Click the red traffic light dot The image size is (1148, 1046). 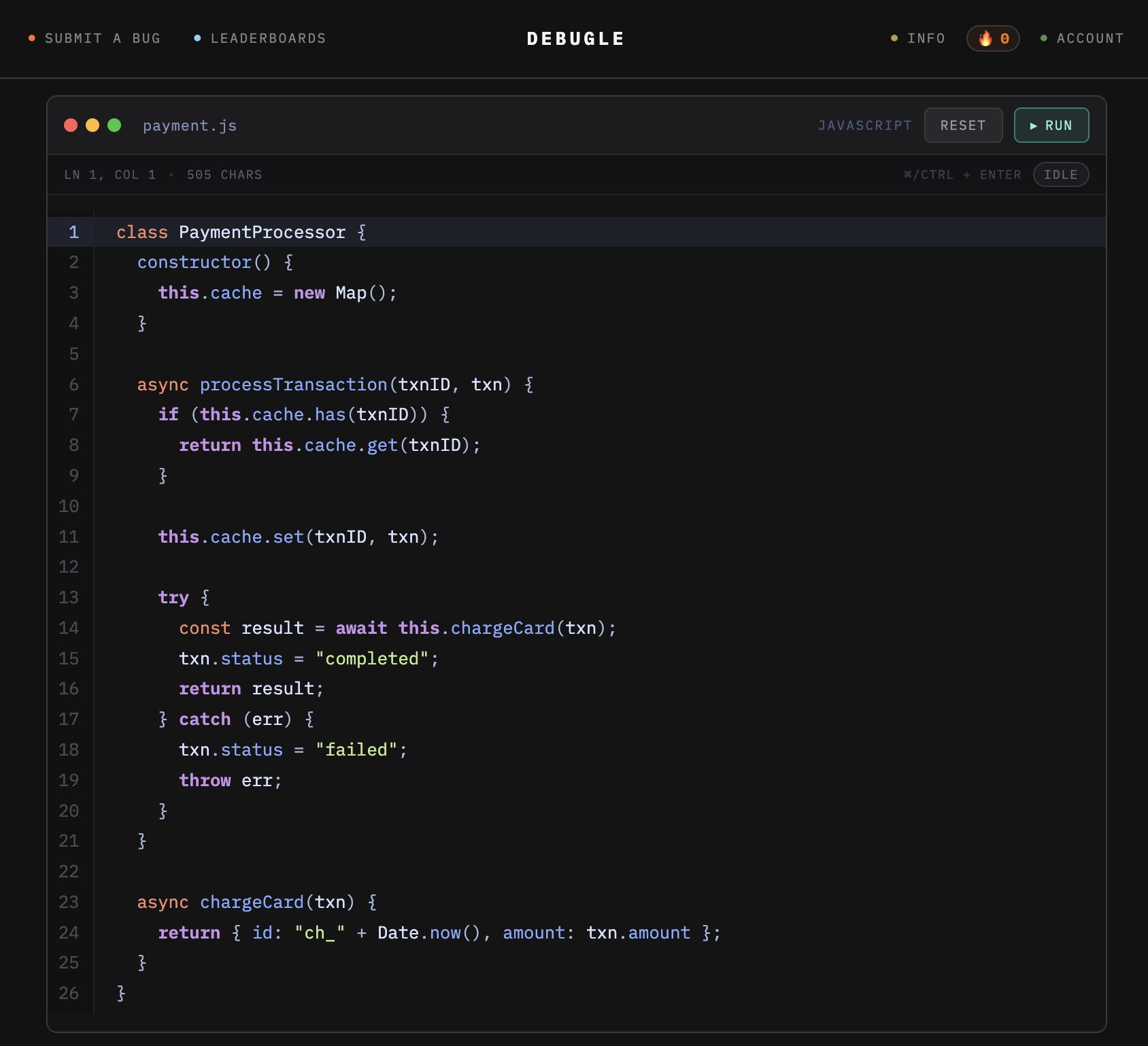pyautogui.click(x=71, y=125)
